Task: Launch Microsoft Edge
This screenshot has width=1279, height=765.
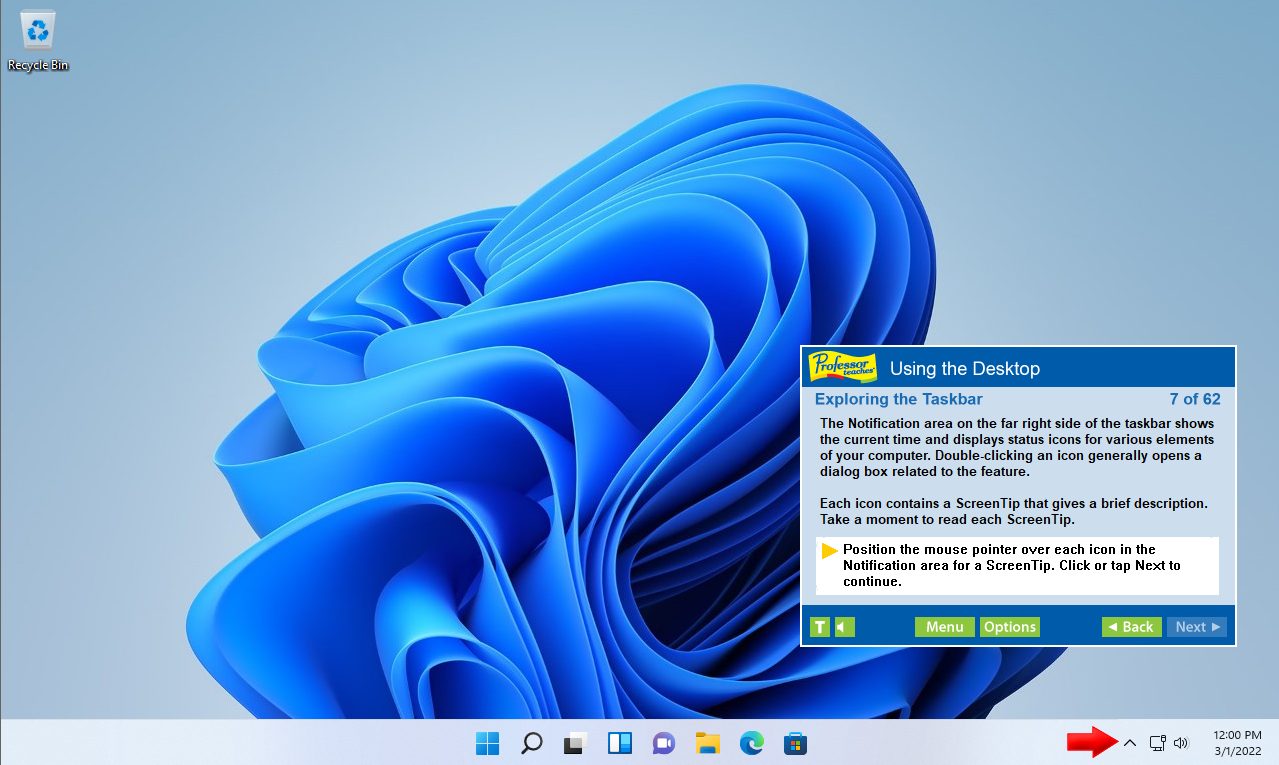Action: pyautogui.click(x=750, y=743)
